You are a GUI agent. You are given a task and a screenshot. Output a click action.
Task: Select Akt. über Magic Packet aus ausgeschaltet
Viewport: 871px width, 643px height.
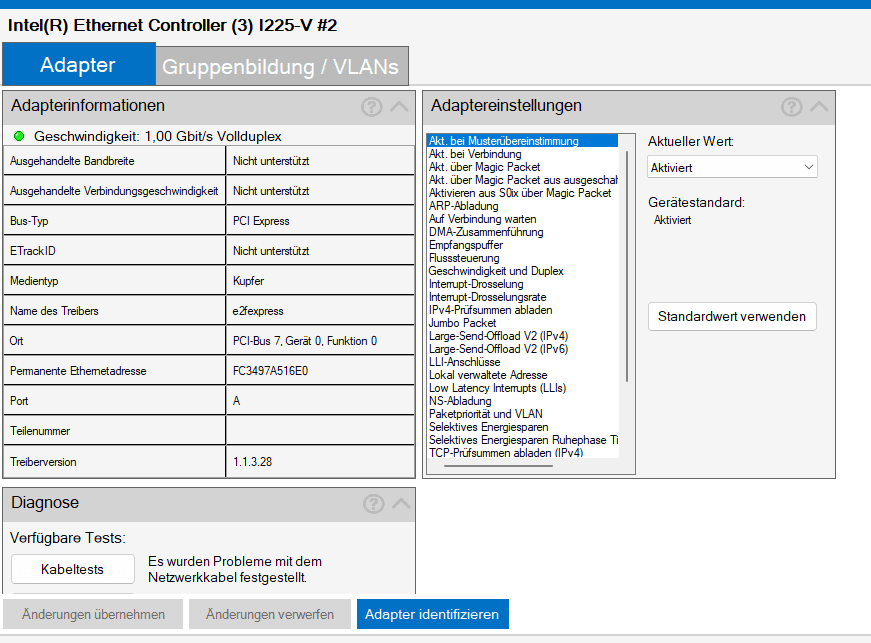click(522, 180)
